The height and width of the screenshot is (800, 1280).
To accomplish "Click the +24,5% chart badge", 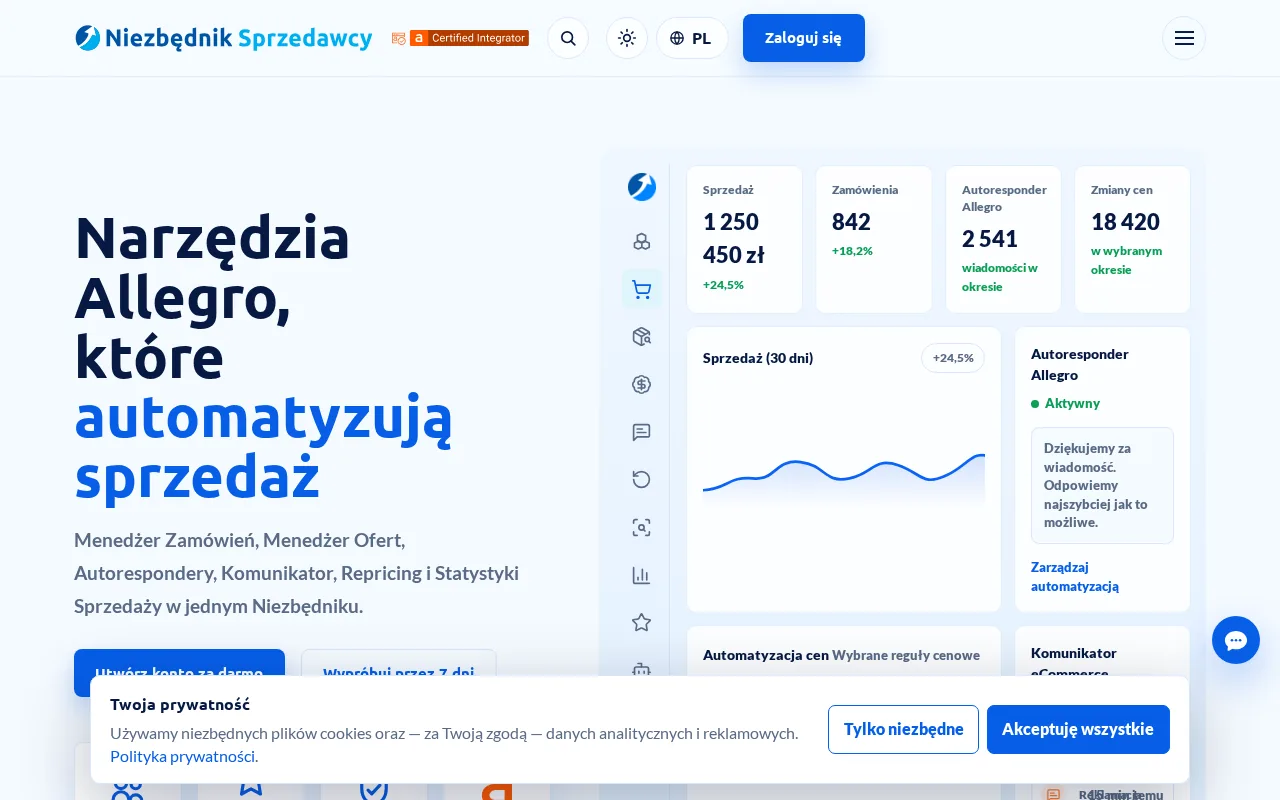I will [953, 358].
